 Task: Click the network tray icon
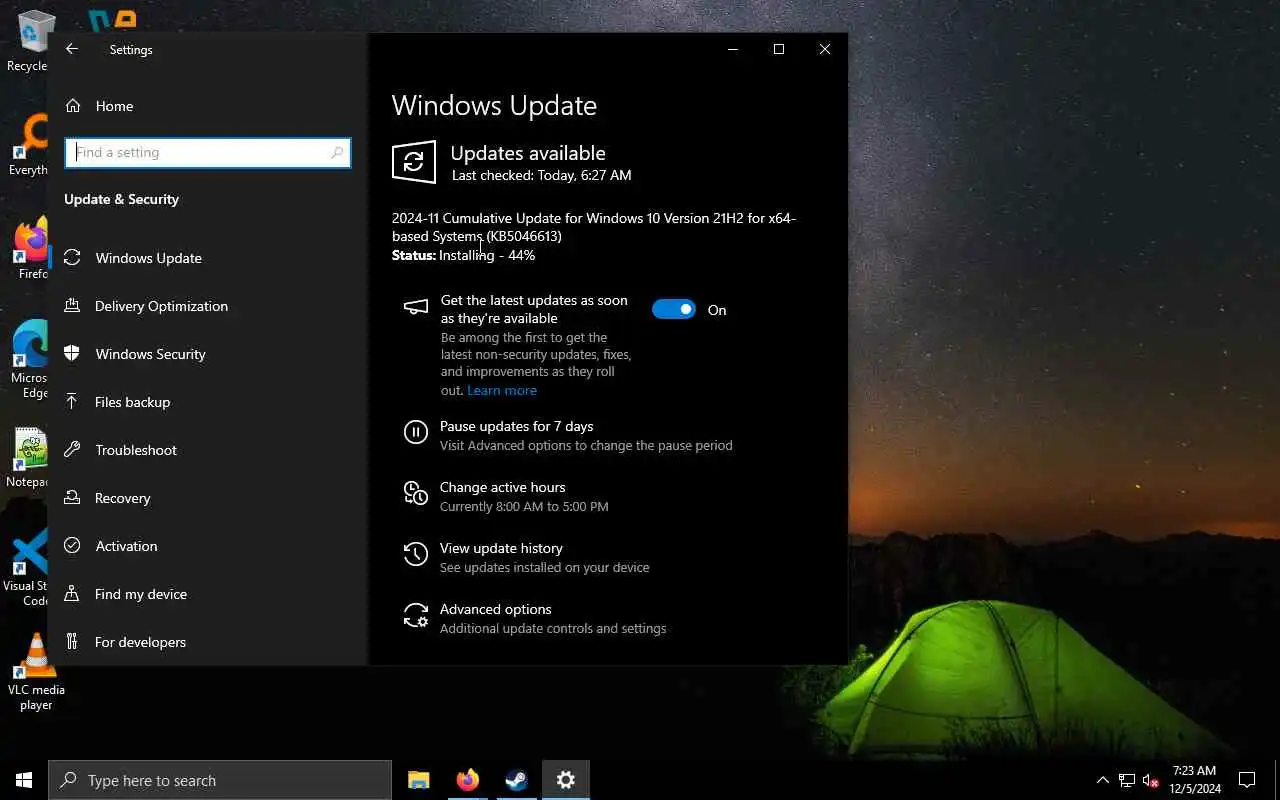pyautogui.click(x=1127, y=780)
